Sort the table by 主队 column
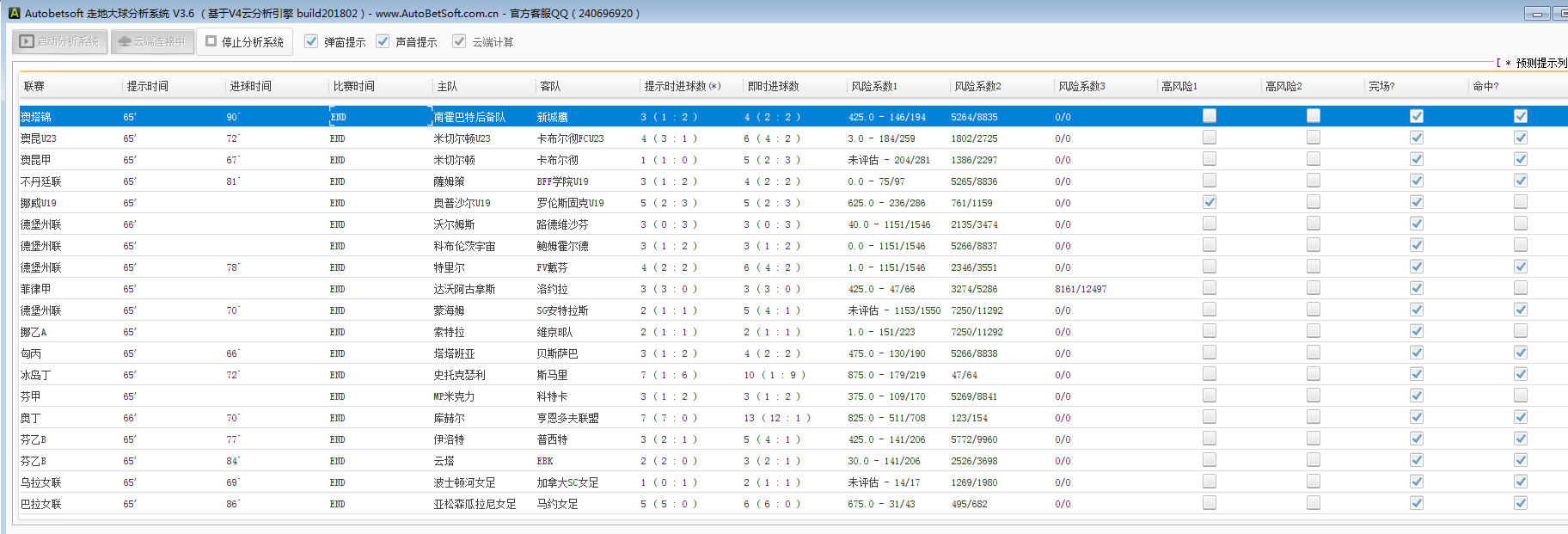This screenshot has height=534, width=1568. (447, 86)
